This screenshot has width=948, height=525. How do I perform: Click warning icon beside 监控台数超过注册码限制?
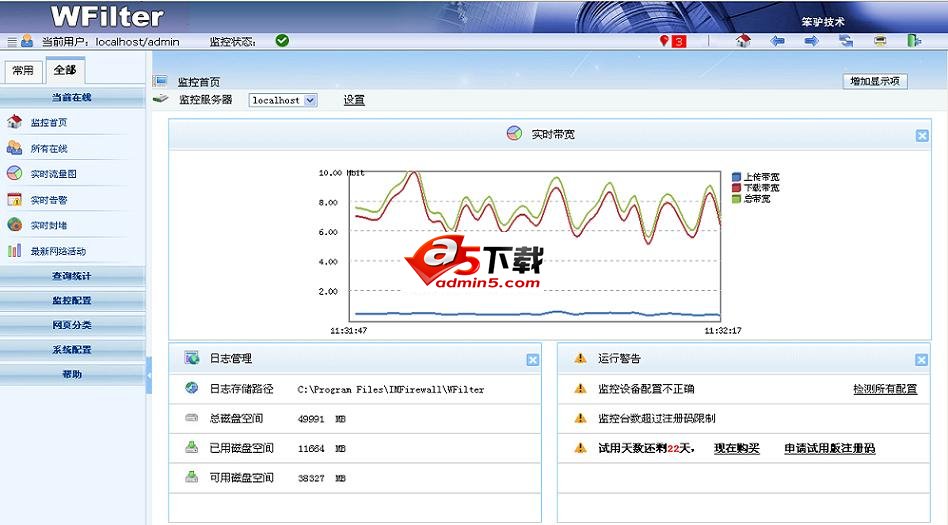580,418
